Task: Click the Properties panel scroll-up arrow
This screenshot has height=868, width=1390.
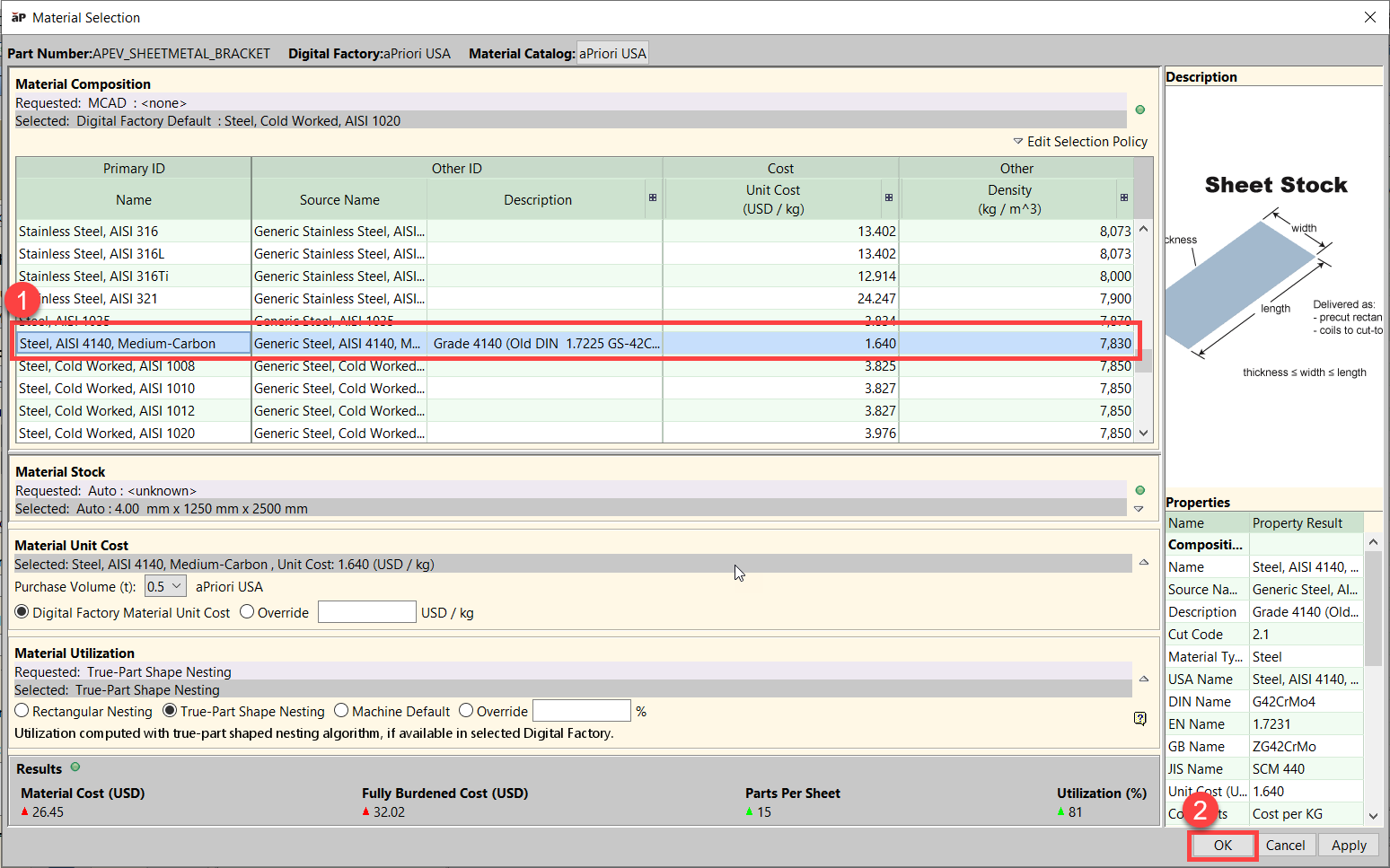Action: click(x=1373, y=542)
